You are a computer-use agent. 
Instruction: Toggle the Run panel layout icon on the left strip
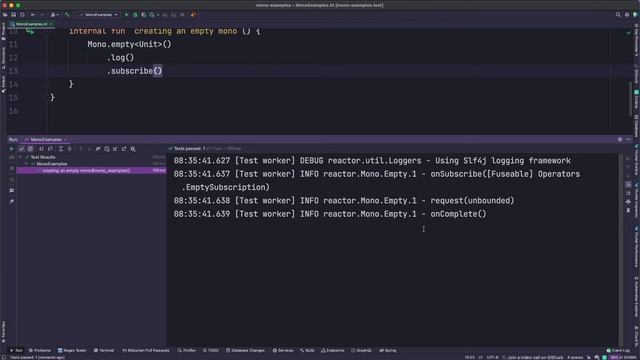click(x=11, y=190)
